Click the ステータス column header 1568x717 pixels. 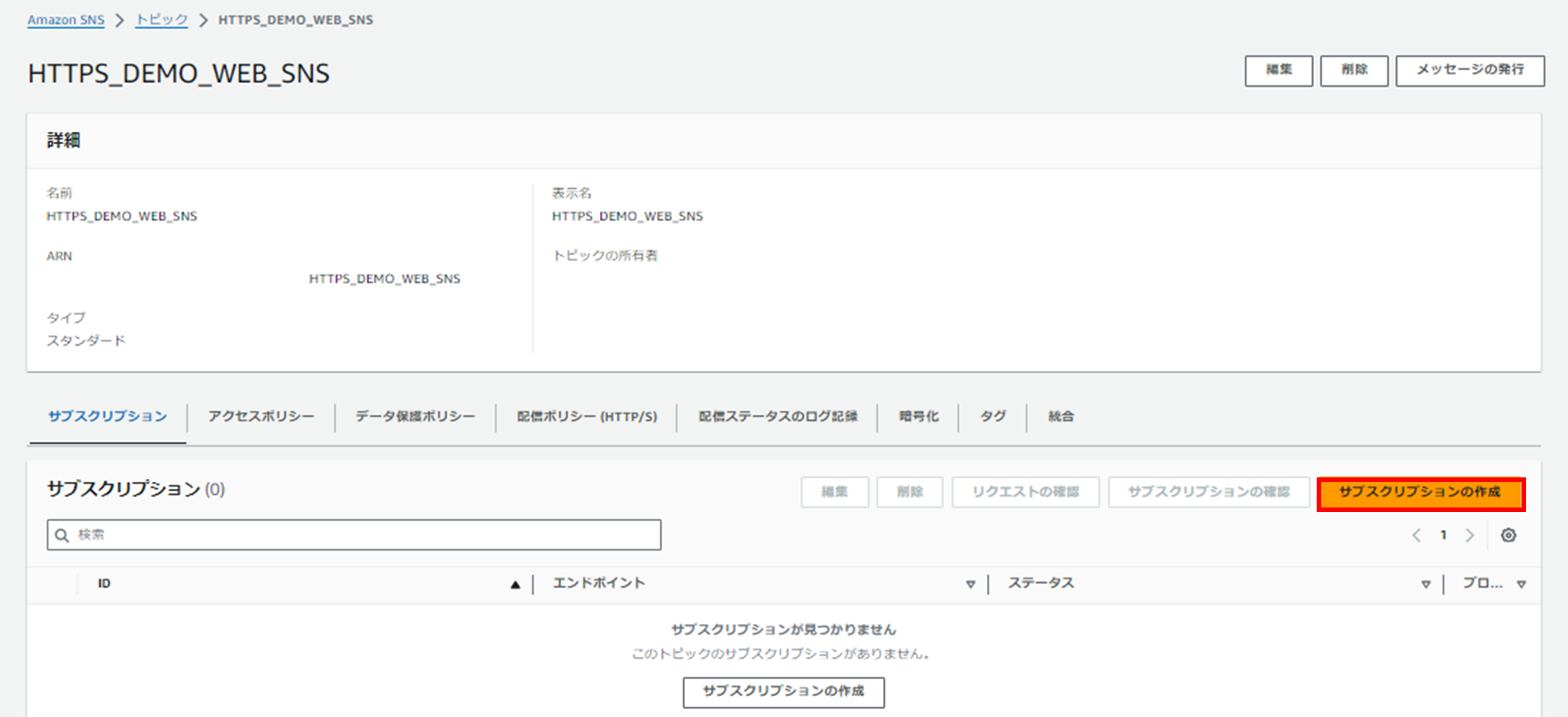1041,584
